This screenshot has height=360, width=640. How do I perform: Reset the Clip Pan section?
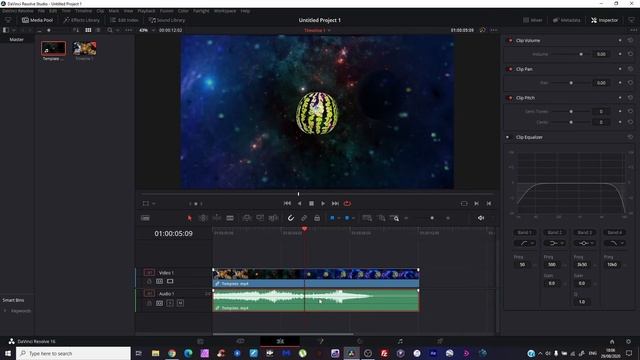[x=630, y=69]
